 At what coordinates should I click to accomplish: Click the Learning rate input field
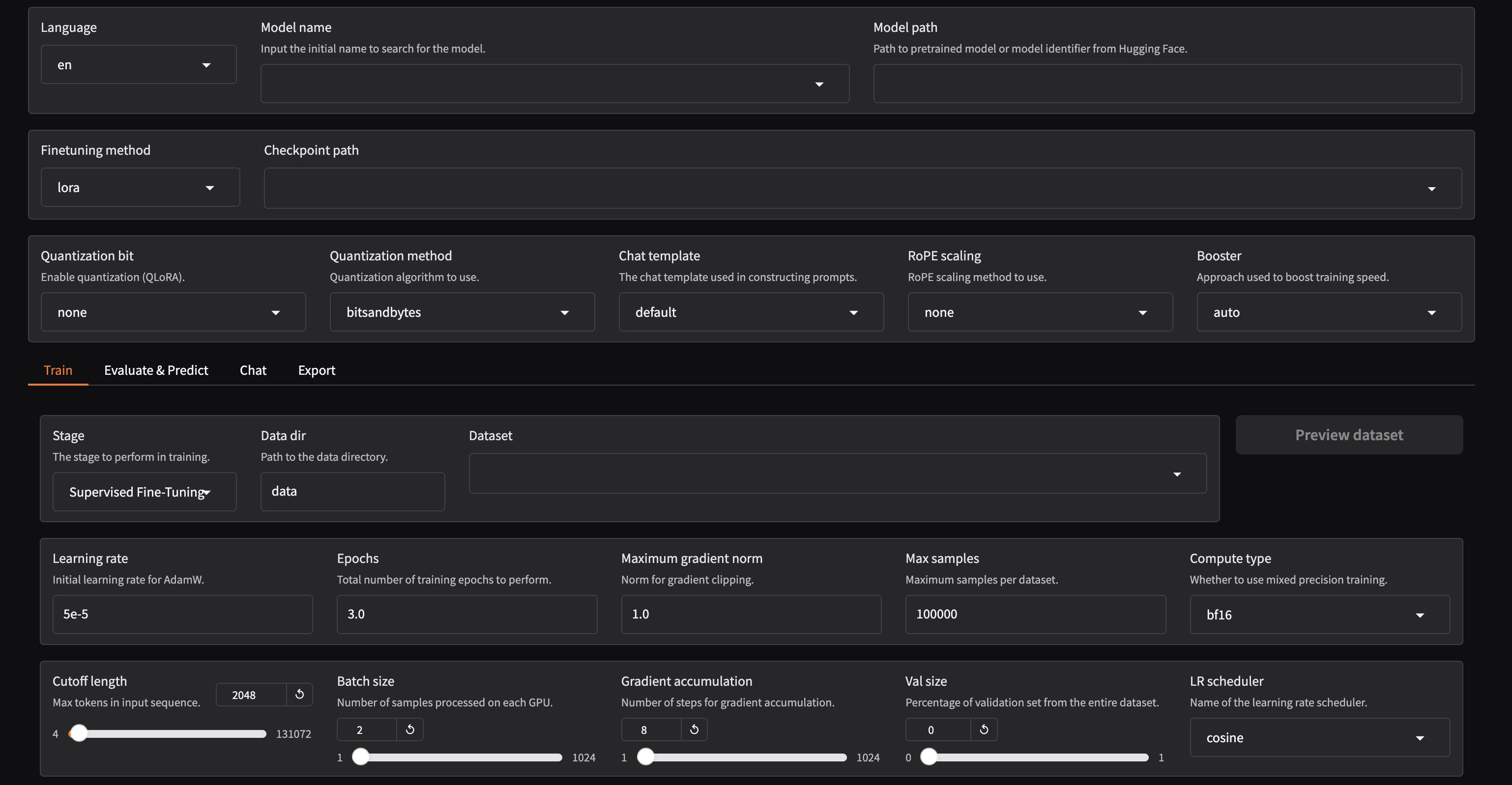coord(182,614)
